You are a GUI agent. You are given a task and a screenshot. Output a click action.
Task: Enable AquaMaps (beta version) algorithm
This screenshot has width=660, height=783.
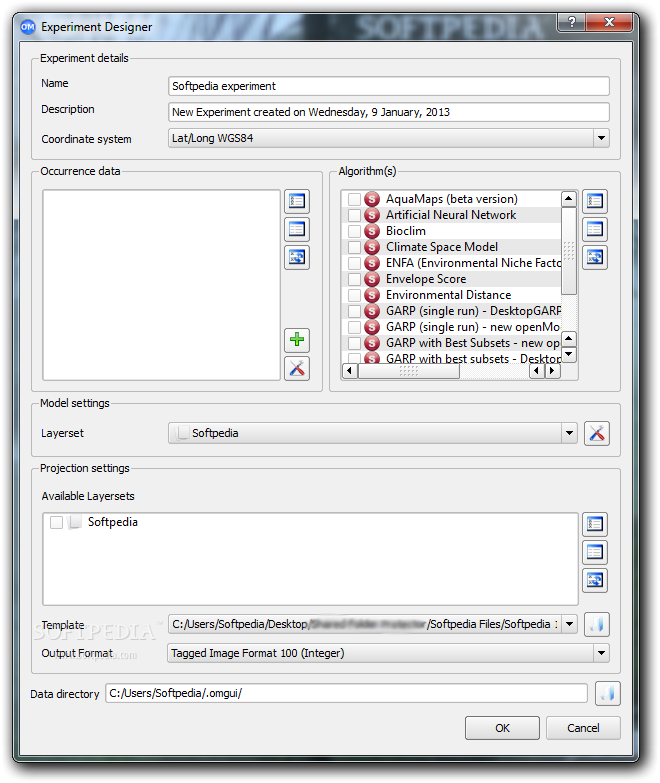tap(354, 199)
